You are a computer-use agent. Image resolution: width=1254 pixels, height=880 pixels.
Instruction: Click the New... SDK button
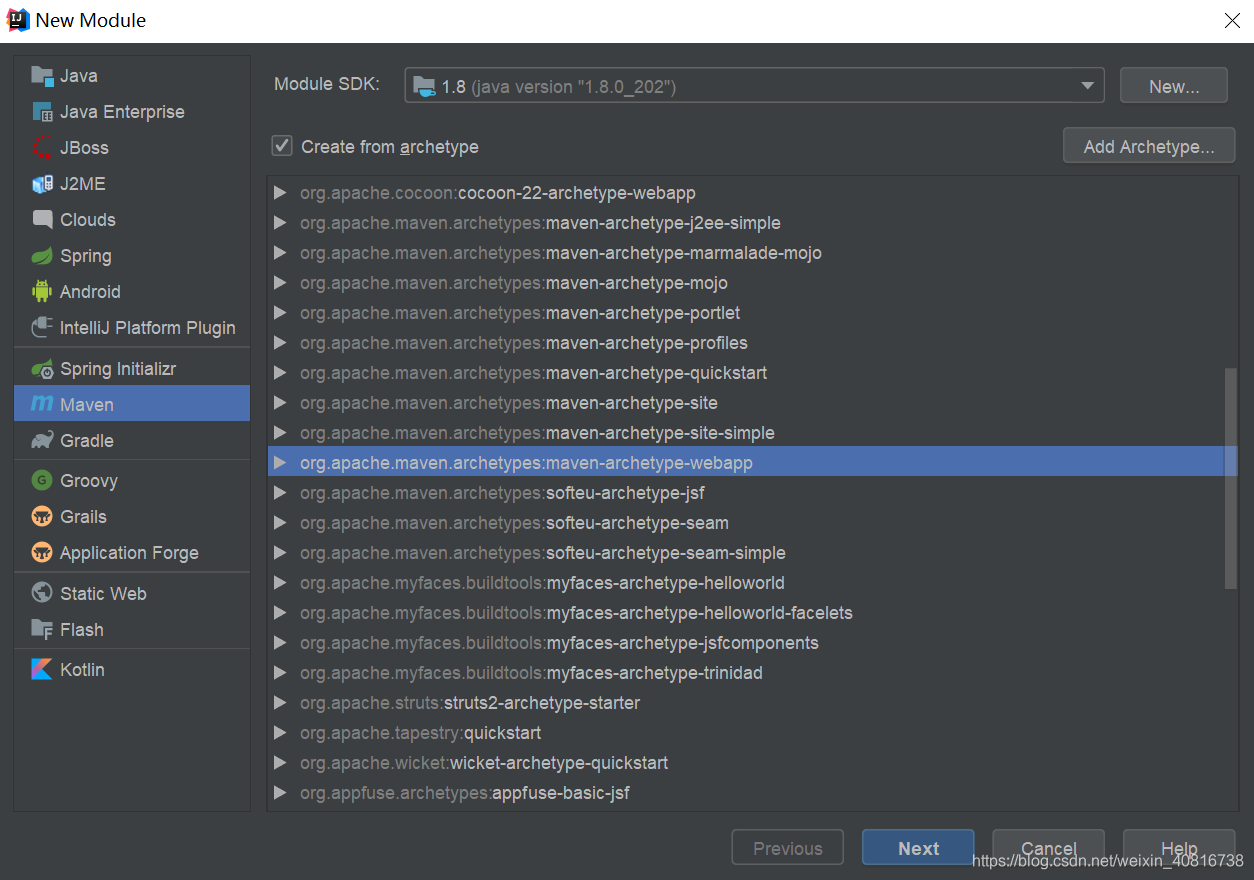click(1174, 86)
